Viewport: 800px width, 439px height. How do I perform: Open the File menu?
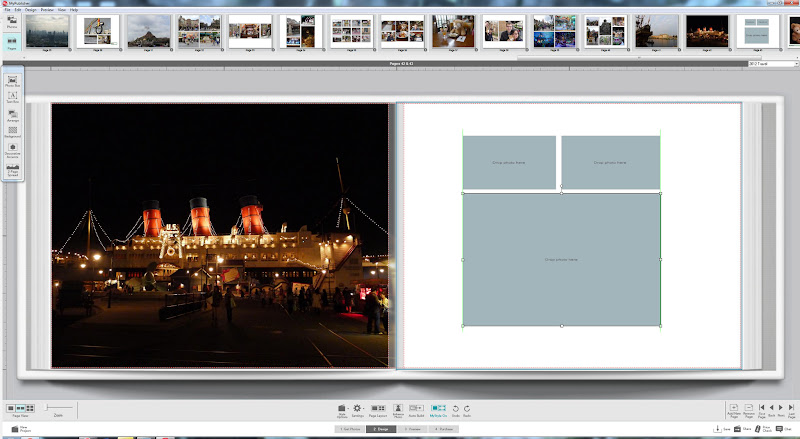coord(8,10)
